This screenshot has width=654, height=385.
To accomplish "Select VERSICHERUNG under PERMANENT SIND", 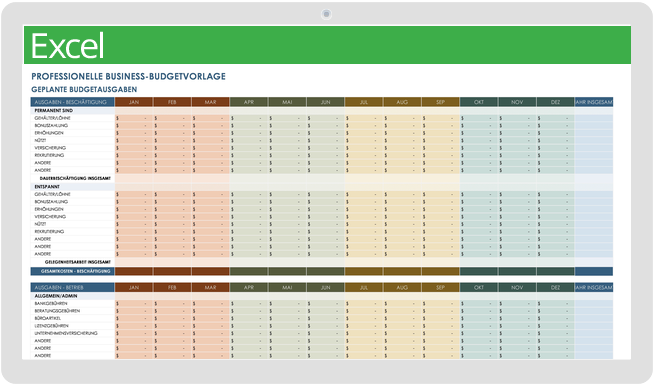I will (50, 148).
